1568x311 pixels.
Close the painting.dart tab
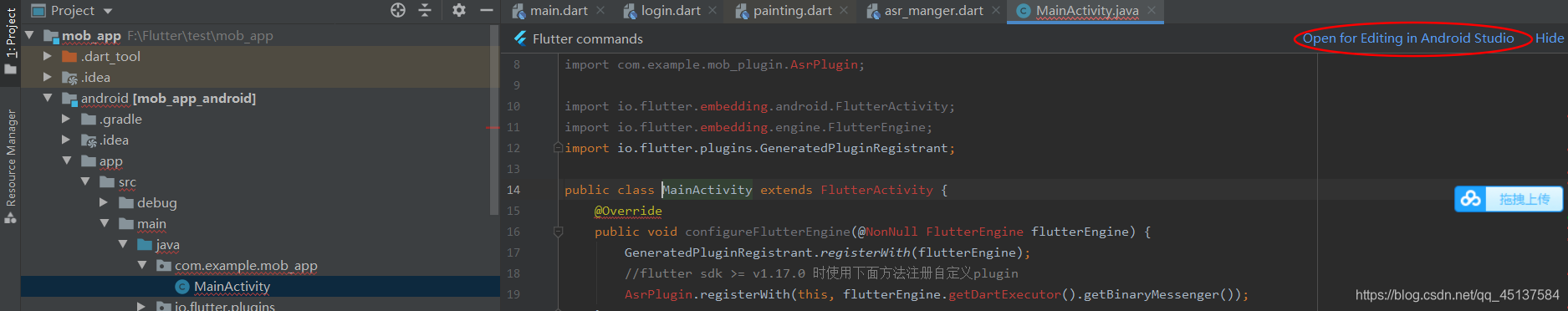844,11
